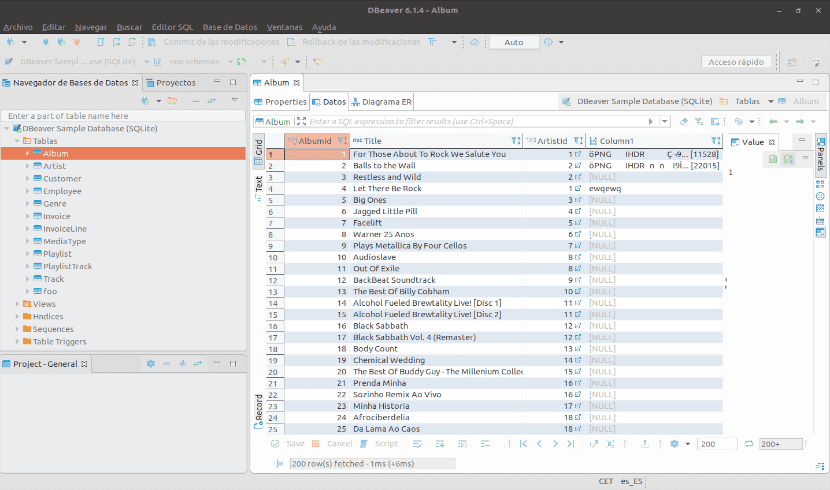Expand the Sequences folder
Viewport: 830px width, 490px height.
(17, 329)
